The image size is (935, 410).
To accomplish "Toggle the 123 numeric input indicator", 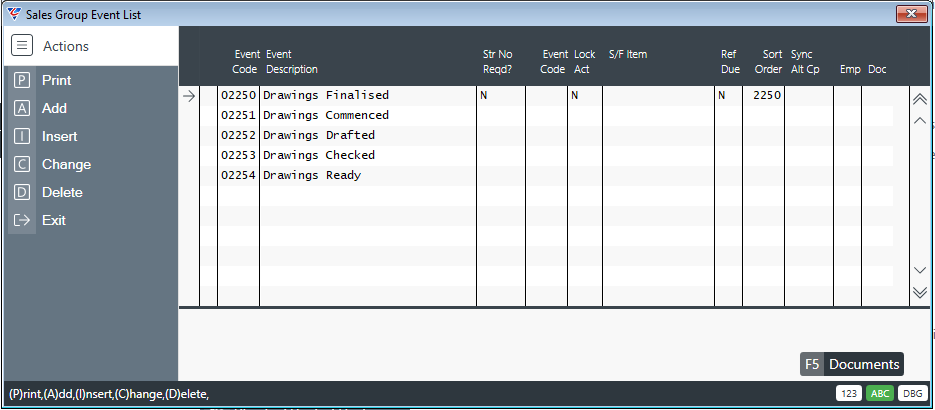I will click(849, 393).
